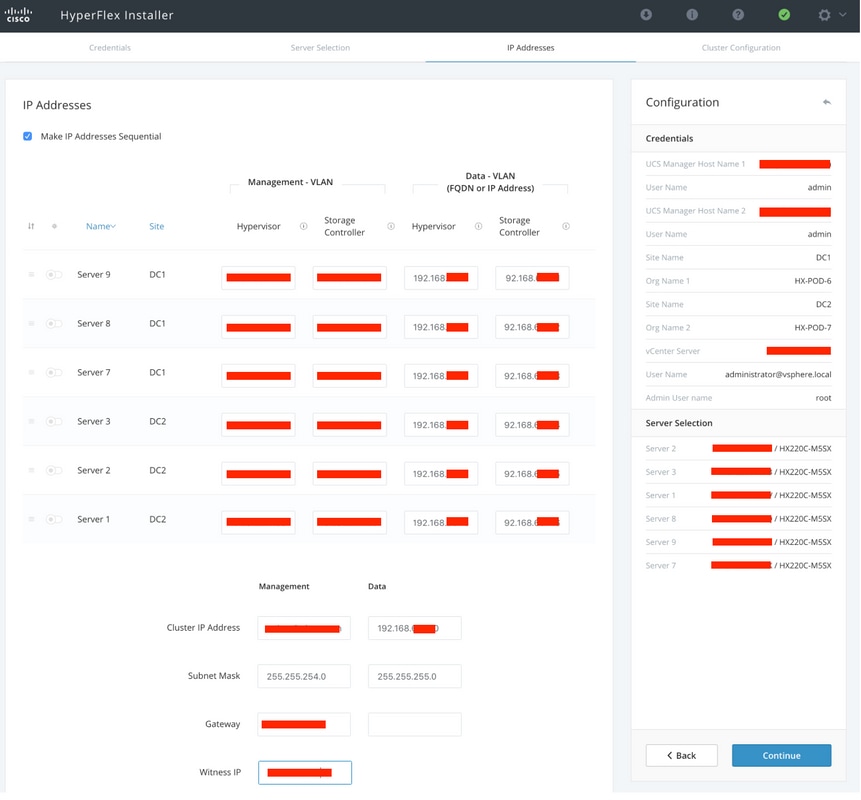Toggle Make IP Addresses Sequential checkbox

click(27, 136)
